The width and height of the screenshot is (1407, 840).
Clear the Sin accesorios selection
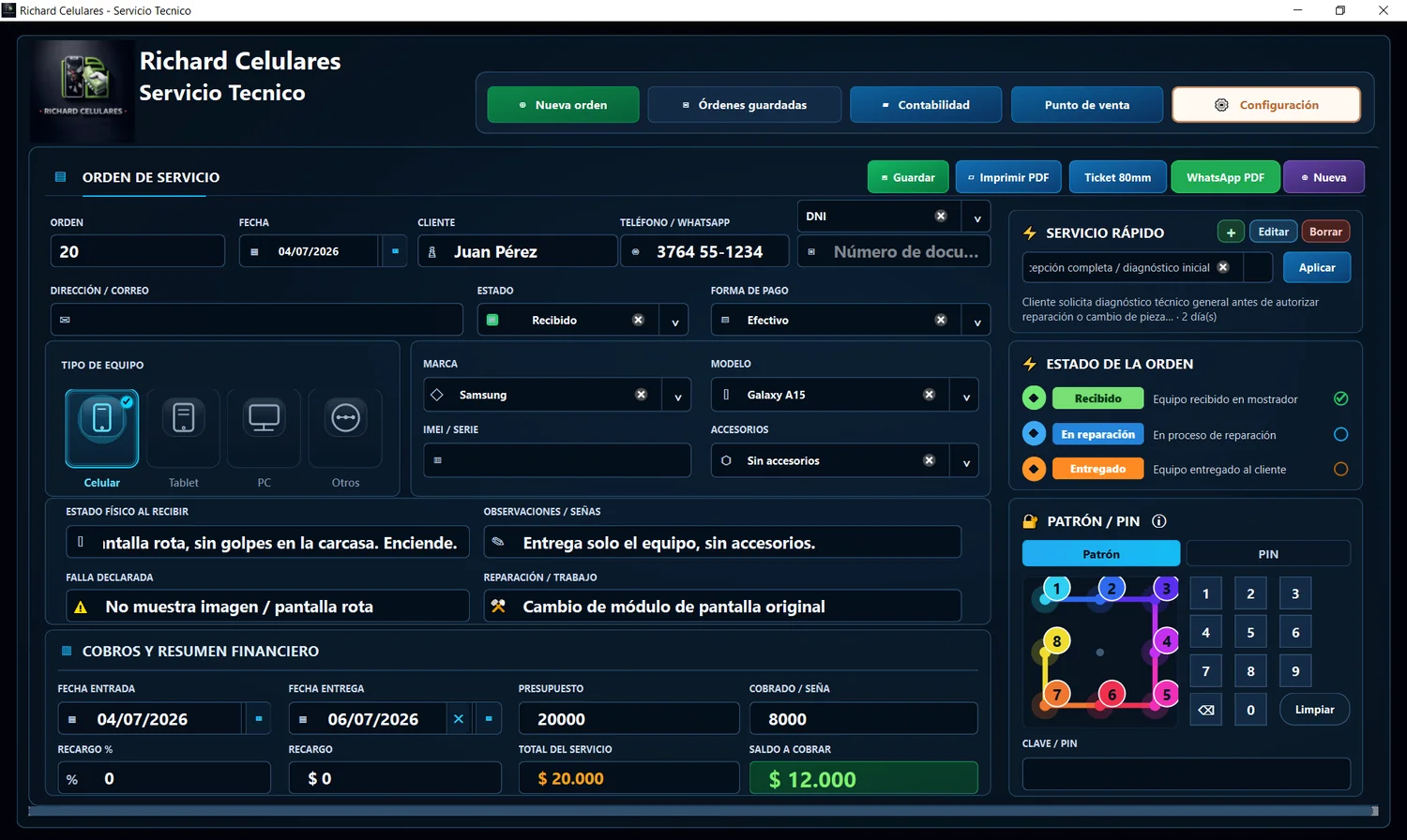coord(929,460)
